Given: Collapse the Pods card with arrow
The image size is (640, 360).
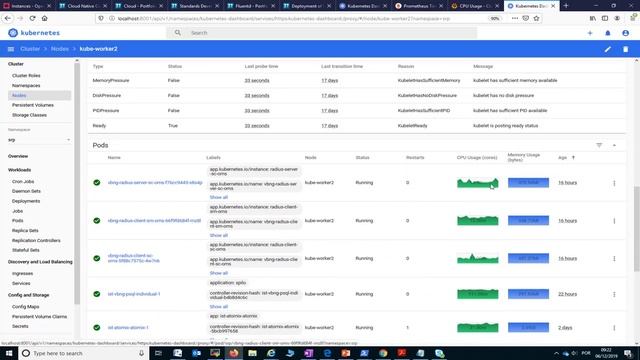Looking at the screenshot, I should [x=614, y=145].
